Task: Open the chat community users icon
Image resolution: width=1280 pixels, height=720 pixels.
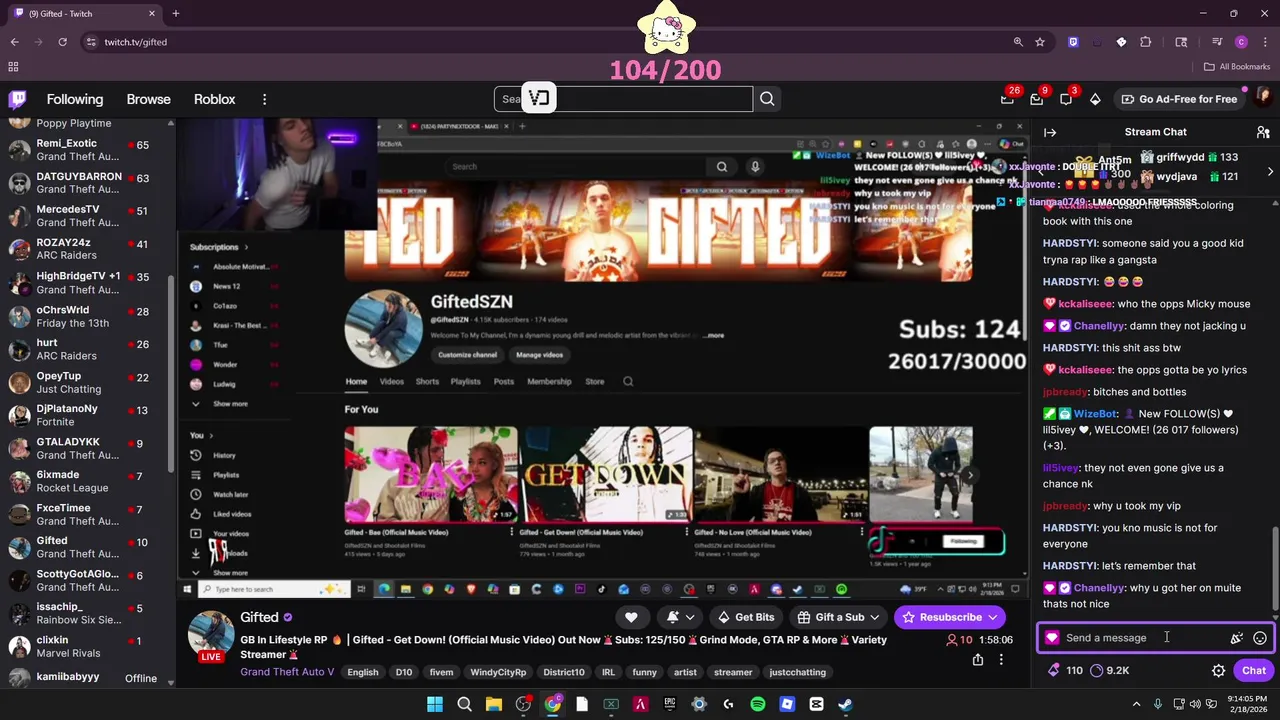Action: pyautogui.click(x=1263, y=132)
